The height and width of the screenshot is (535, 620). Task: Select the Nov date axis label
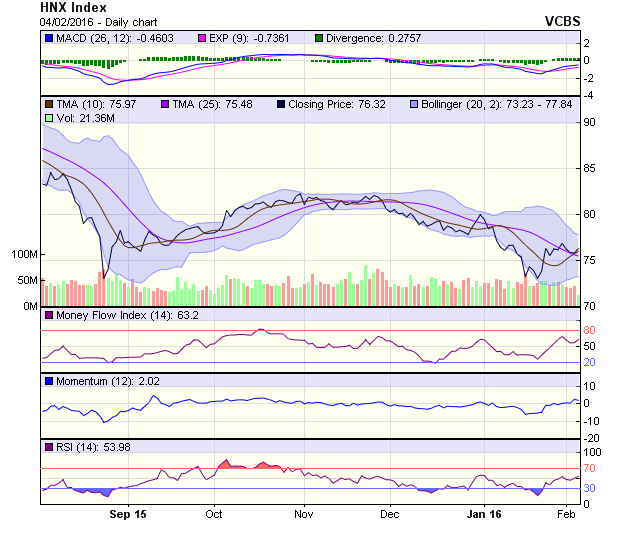304,514
